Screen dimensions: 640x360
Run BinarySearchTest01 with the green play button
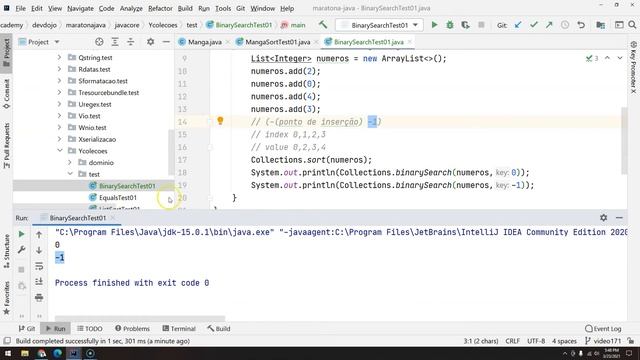(434, 25)
